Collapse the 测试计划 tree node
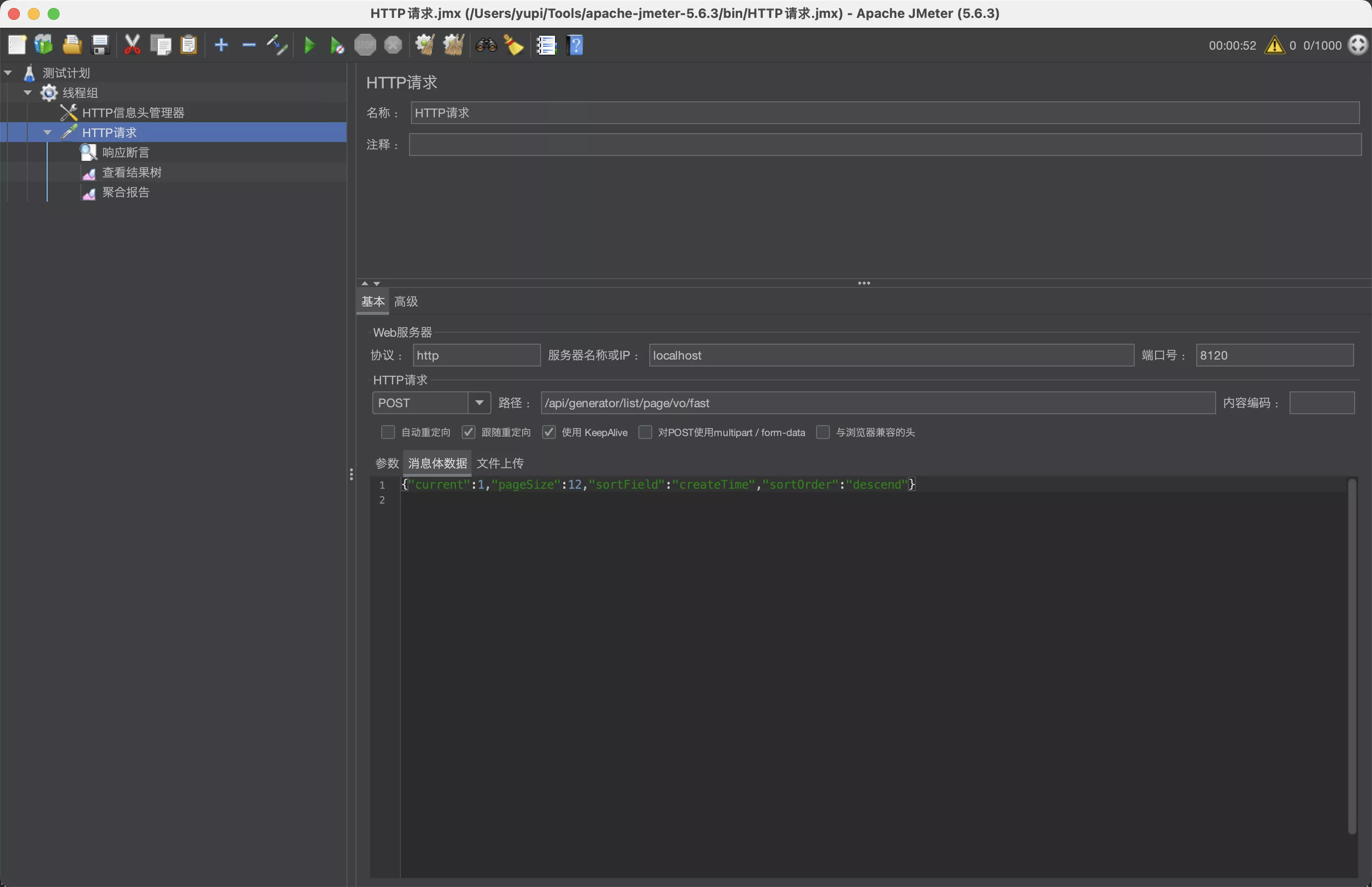 (8, 73)
